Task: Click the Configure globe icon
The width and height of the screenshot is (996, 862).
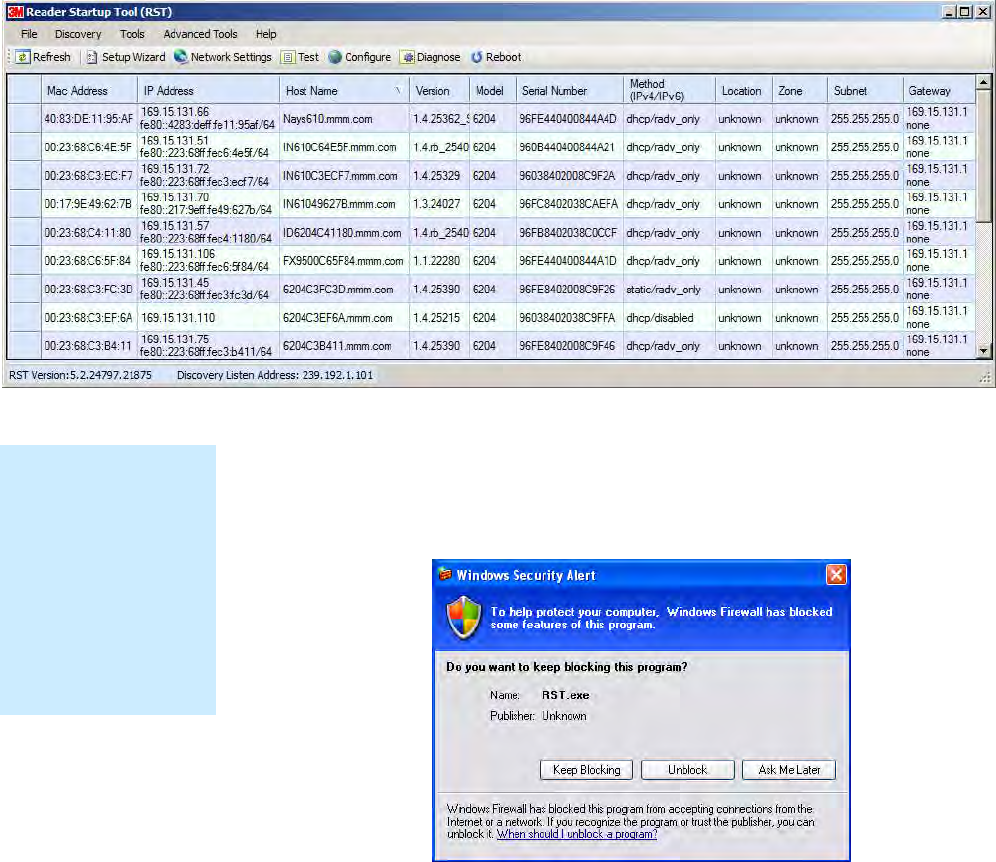Action: [335, 57]
